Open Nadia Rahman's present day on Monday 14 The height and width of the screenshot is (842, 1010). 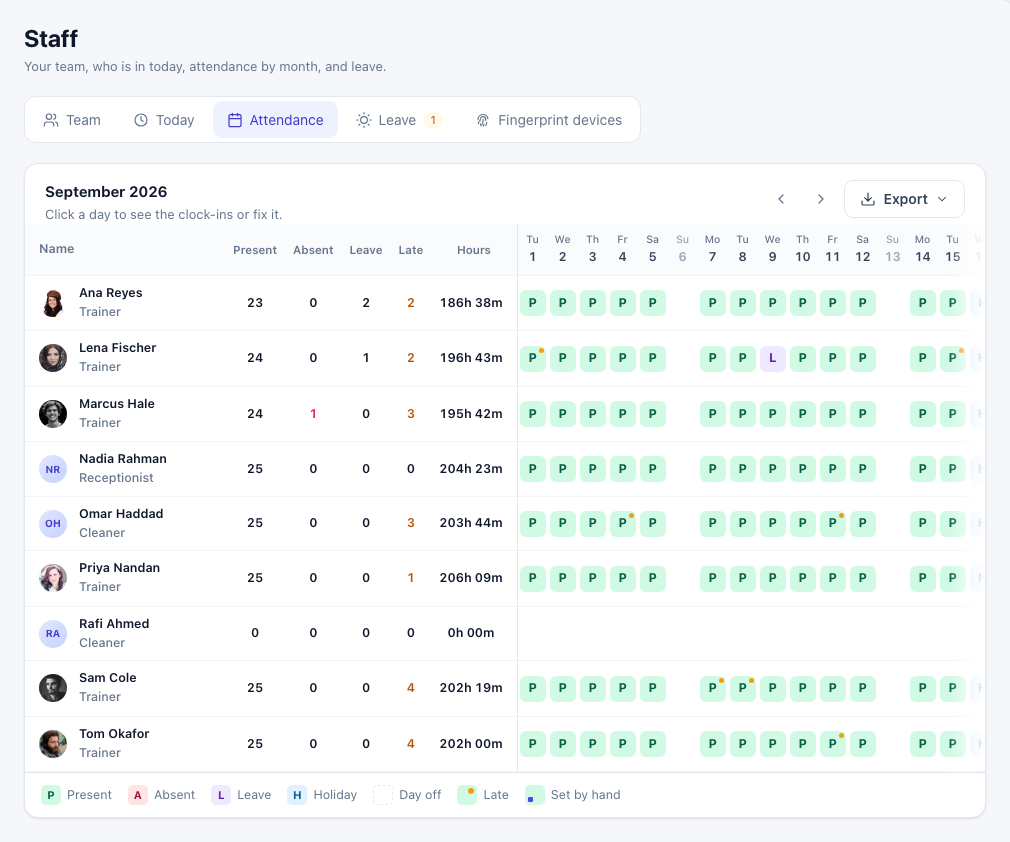(922, 469)
